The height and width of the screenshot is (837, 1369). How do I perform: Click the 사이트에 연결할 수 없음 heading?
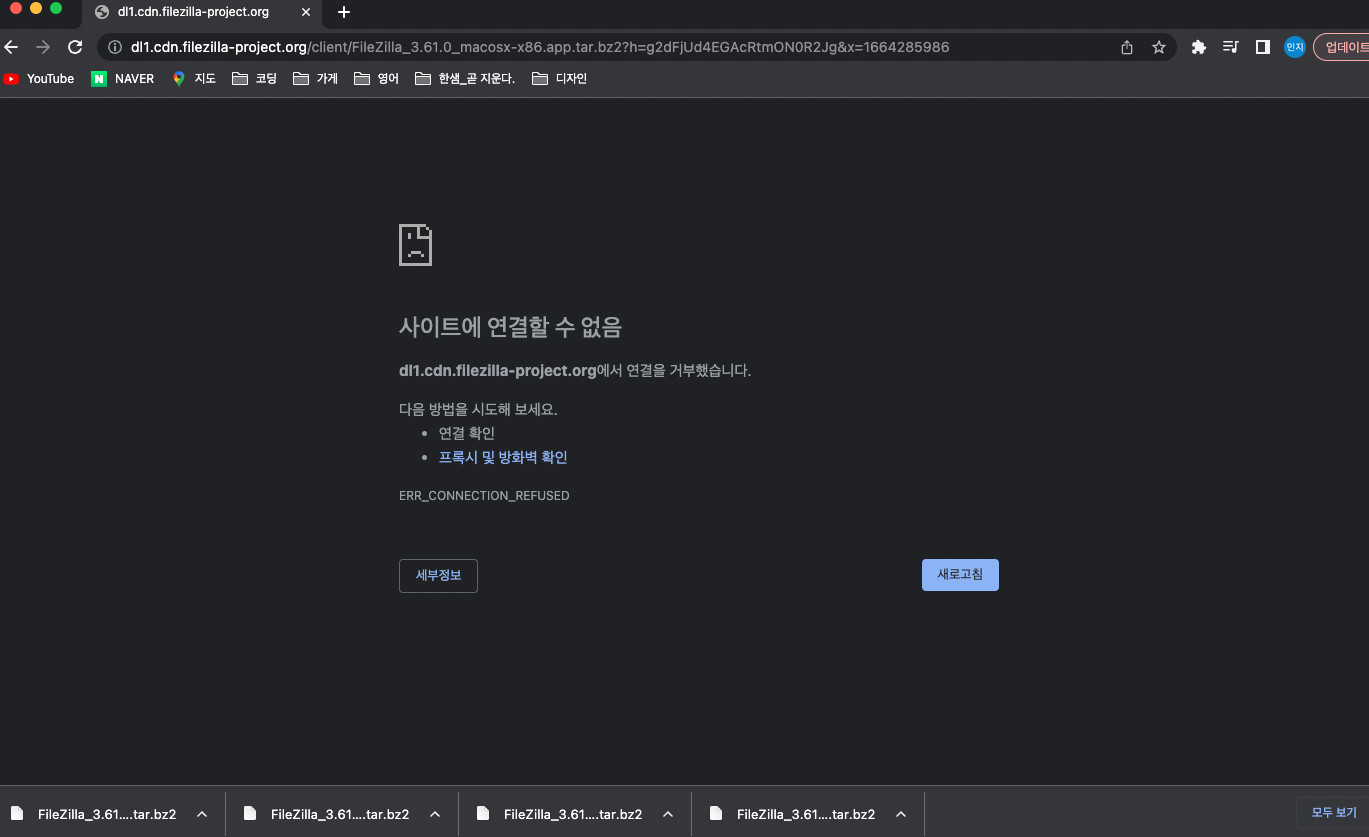coord(510,327)
